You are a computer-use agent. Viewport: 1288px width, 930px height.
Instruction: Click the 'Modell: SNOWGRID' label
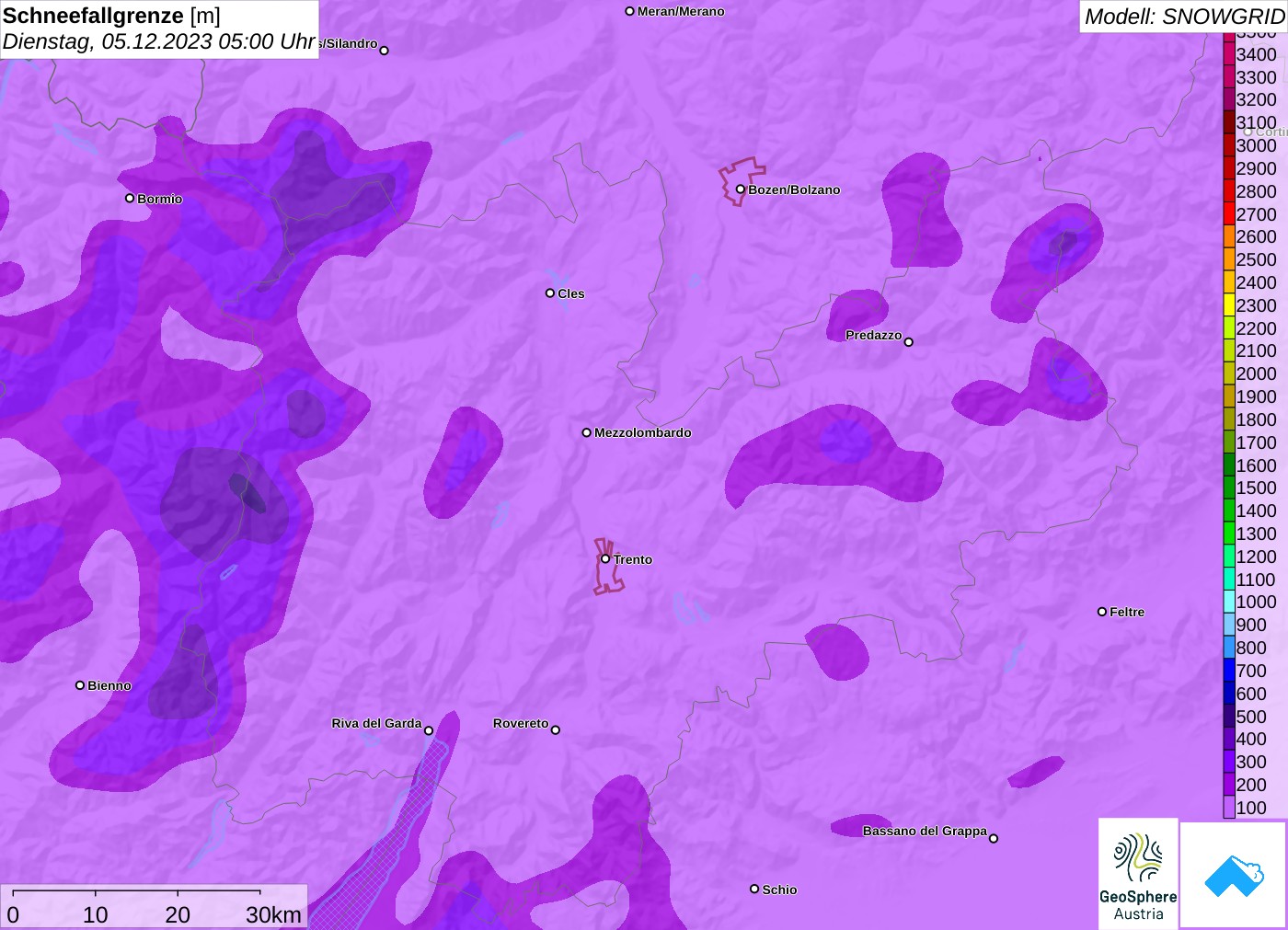tap(1184, 17)
